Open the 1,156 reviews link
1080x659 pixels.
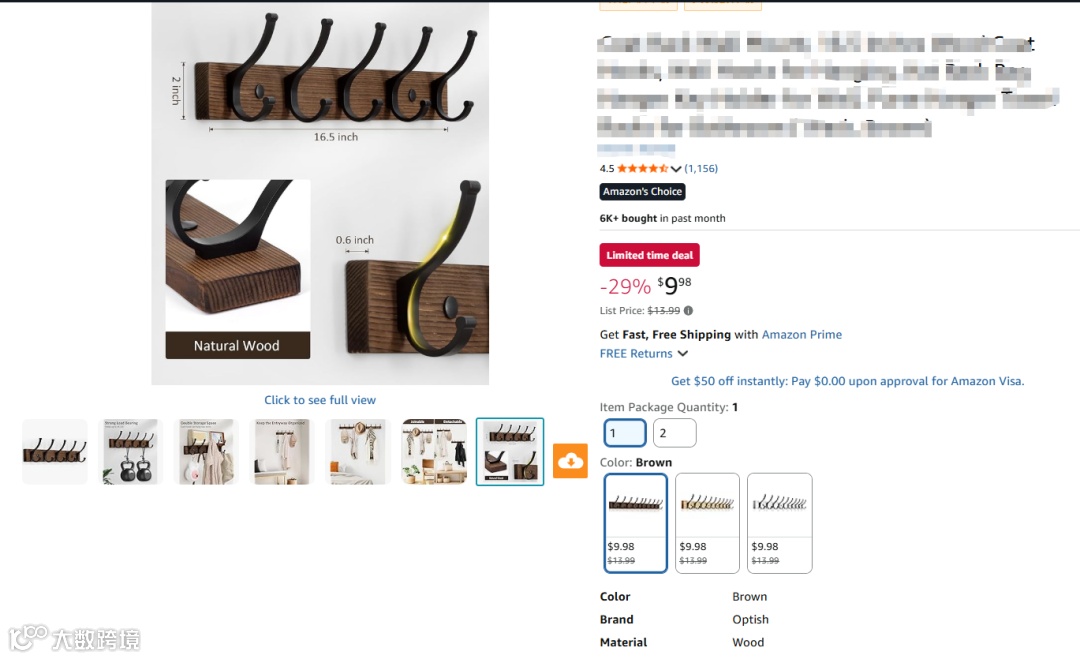(701, 168)
